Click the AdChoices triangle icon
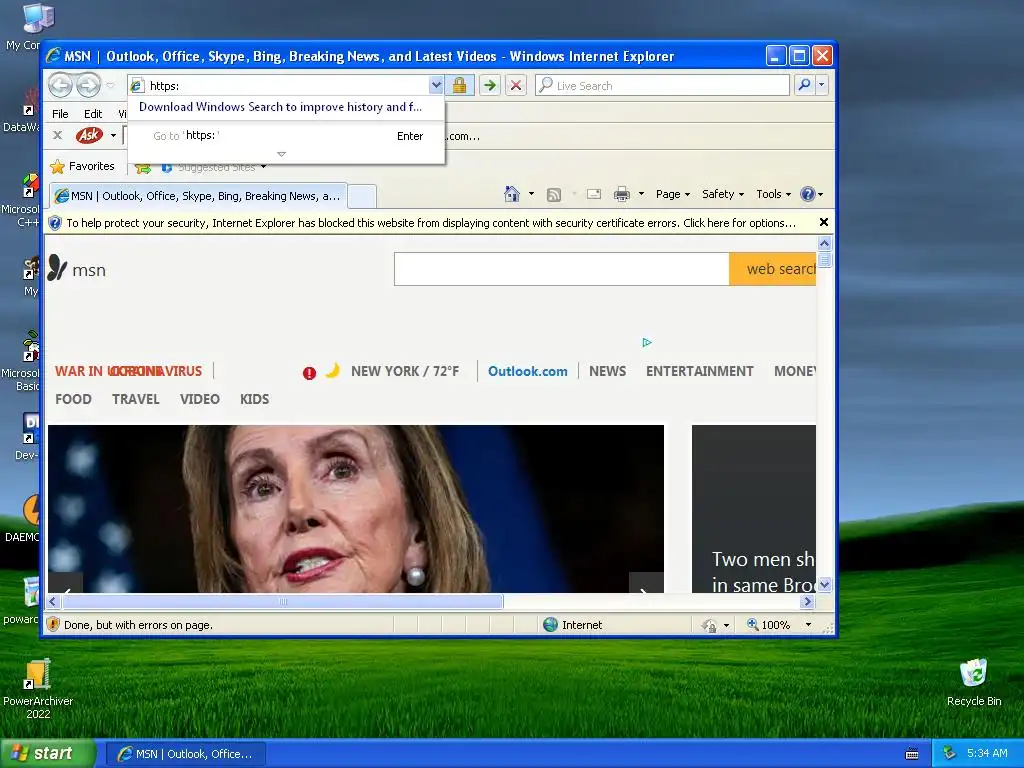The height and width of the screenshot is (768, 1024). point(647,342)
